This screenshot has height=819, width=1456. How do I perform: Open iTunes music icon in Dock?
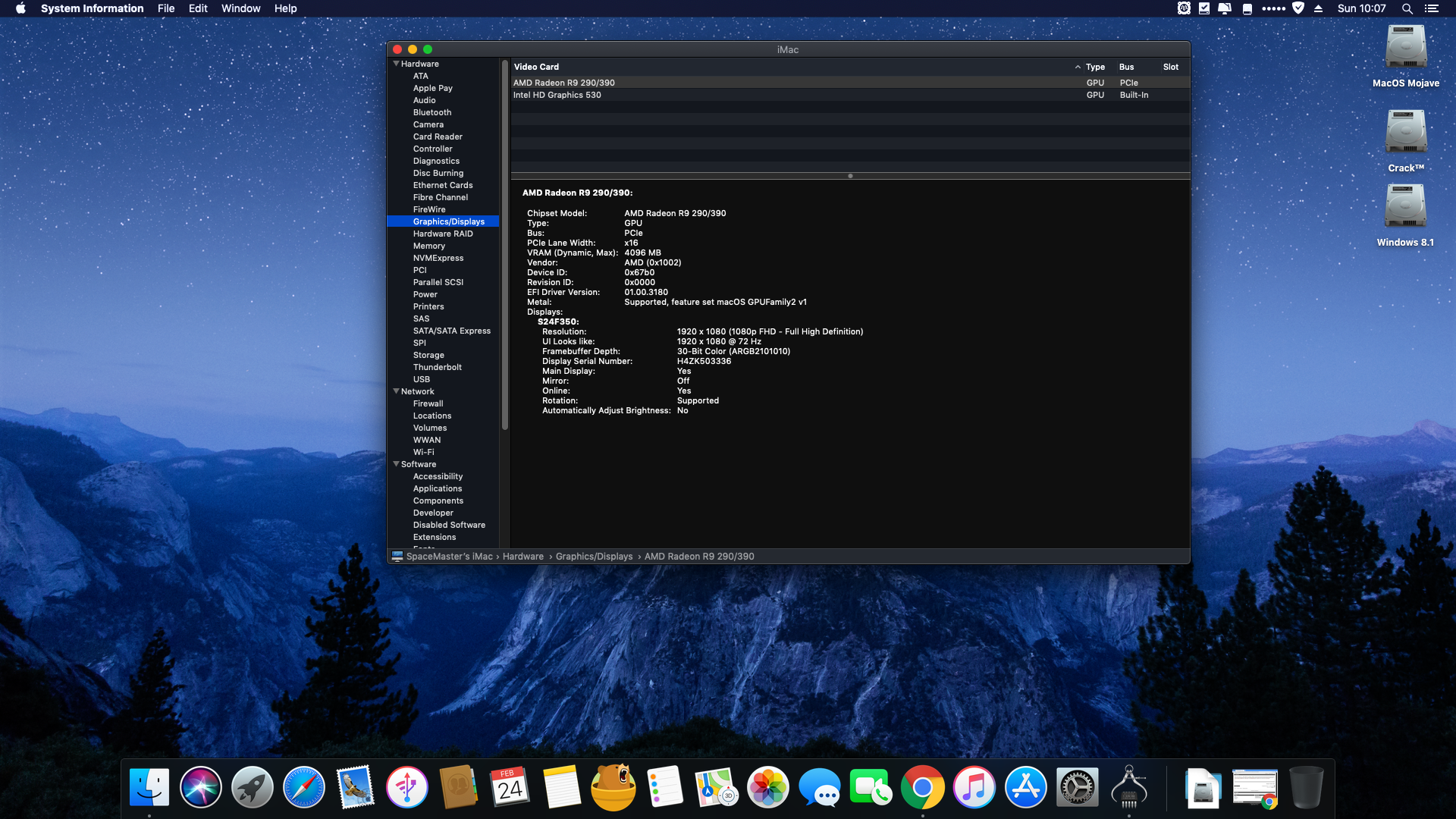(974, 787)
